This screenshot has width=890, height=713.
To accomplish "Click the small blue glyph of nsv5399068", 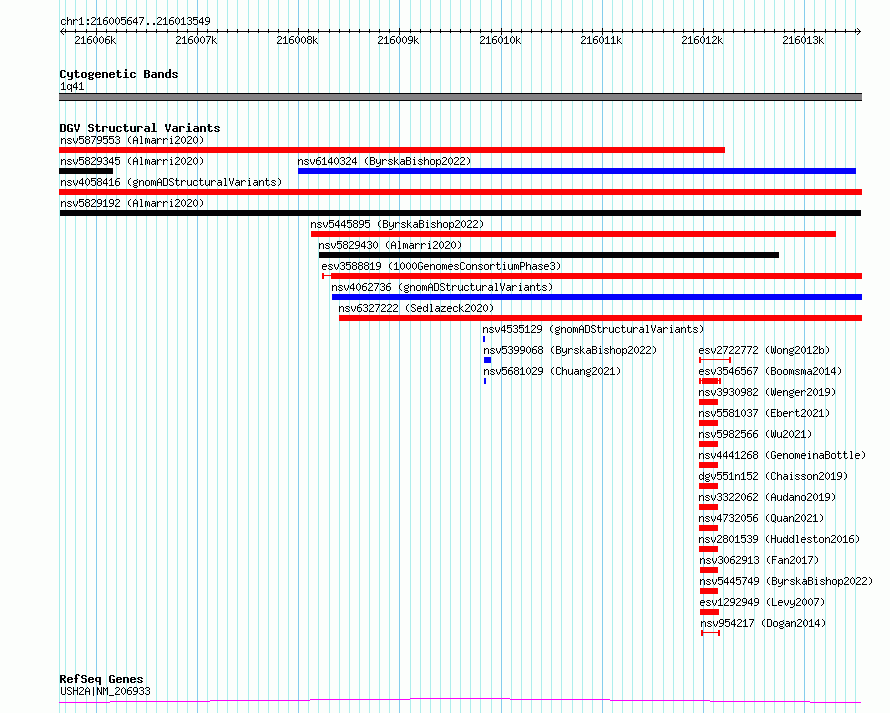I will click(488, 360).
